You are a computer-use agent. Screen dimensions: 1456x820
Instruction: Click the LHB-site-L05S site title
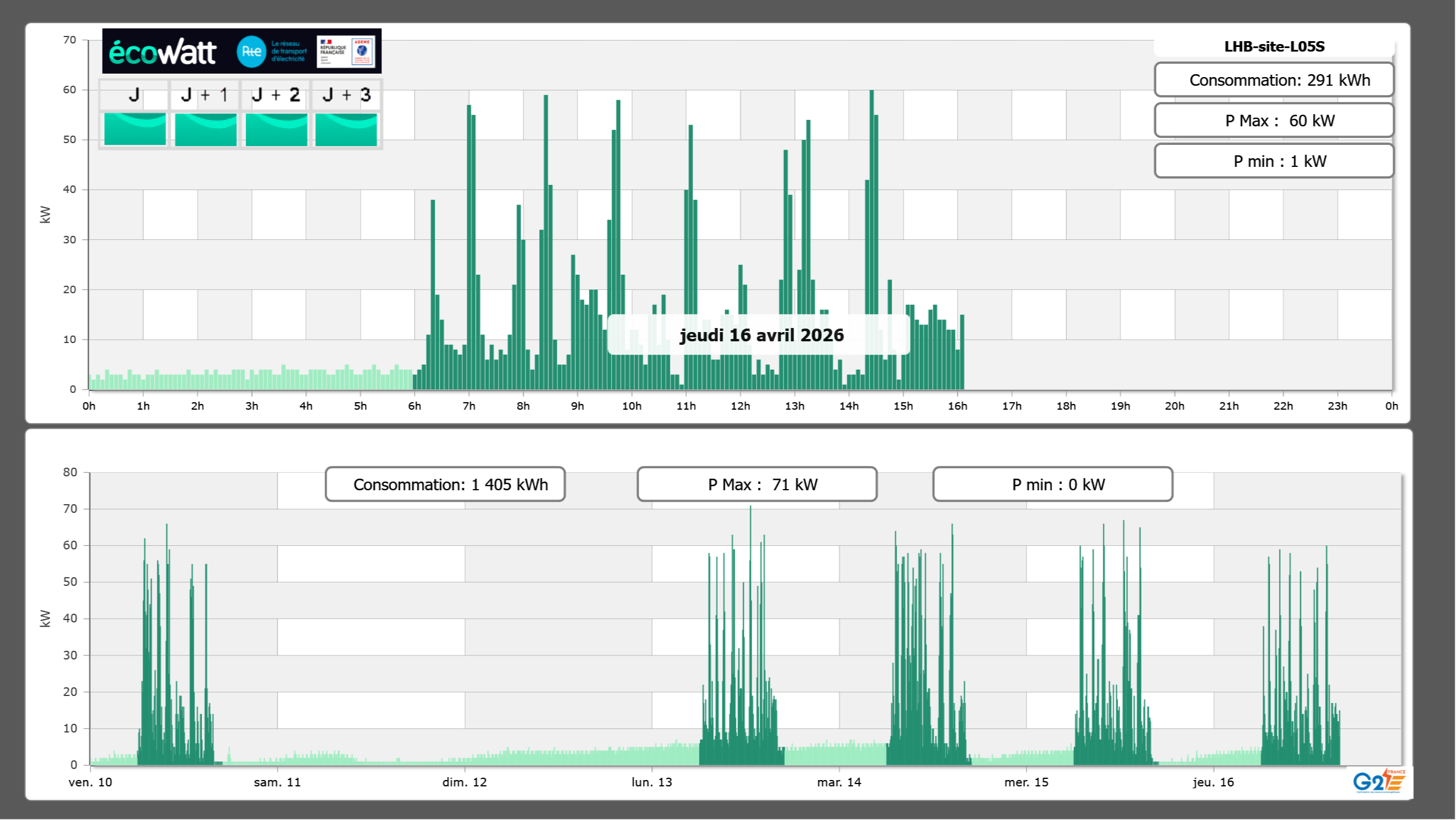pyautogui.click(x=1274, y=46)
